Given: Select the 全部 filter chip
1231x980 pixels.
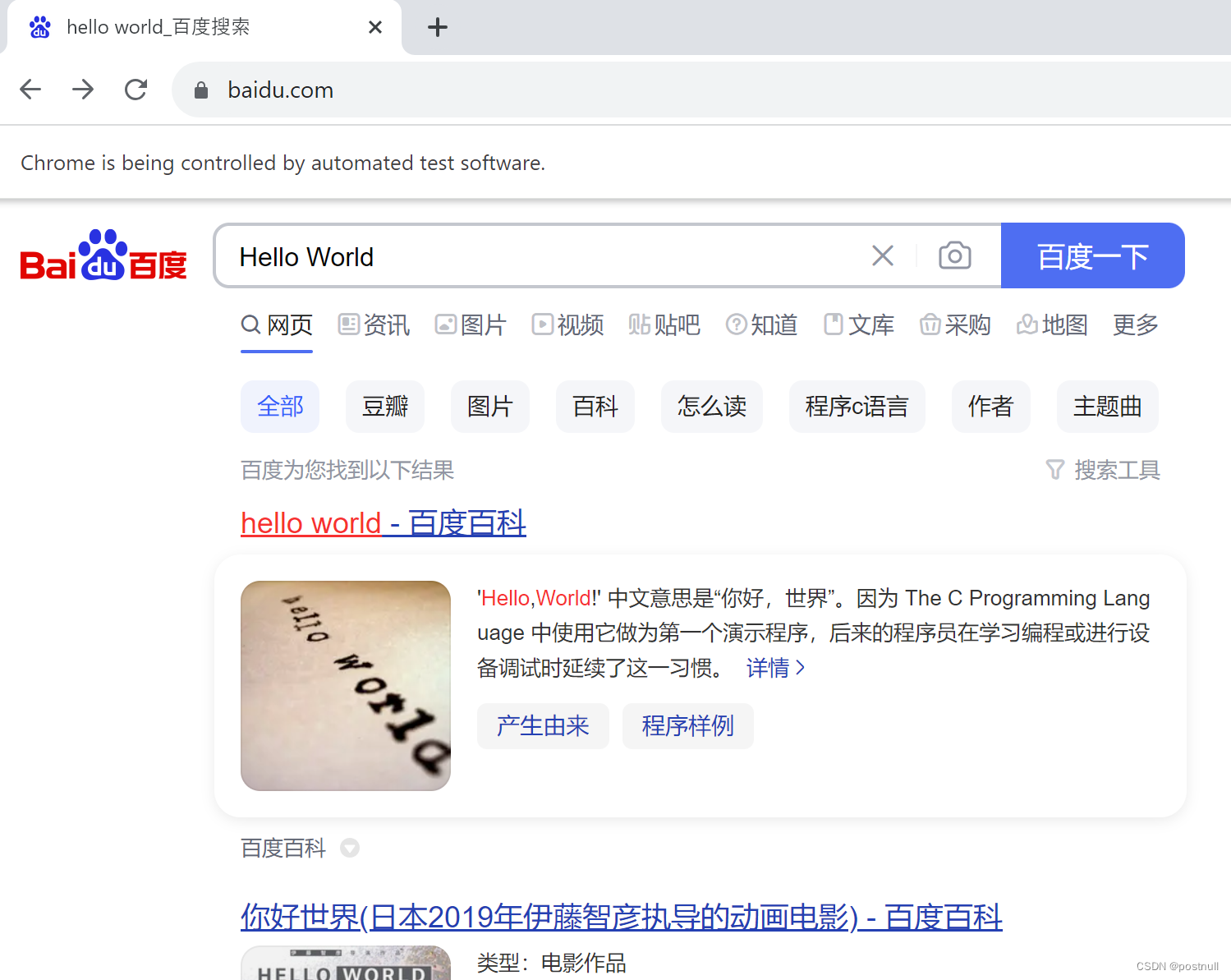Looking at the screenshot, I should (x=280, y=407).
